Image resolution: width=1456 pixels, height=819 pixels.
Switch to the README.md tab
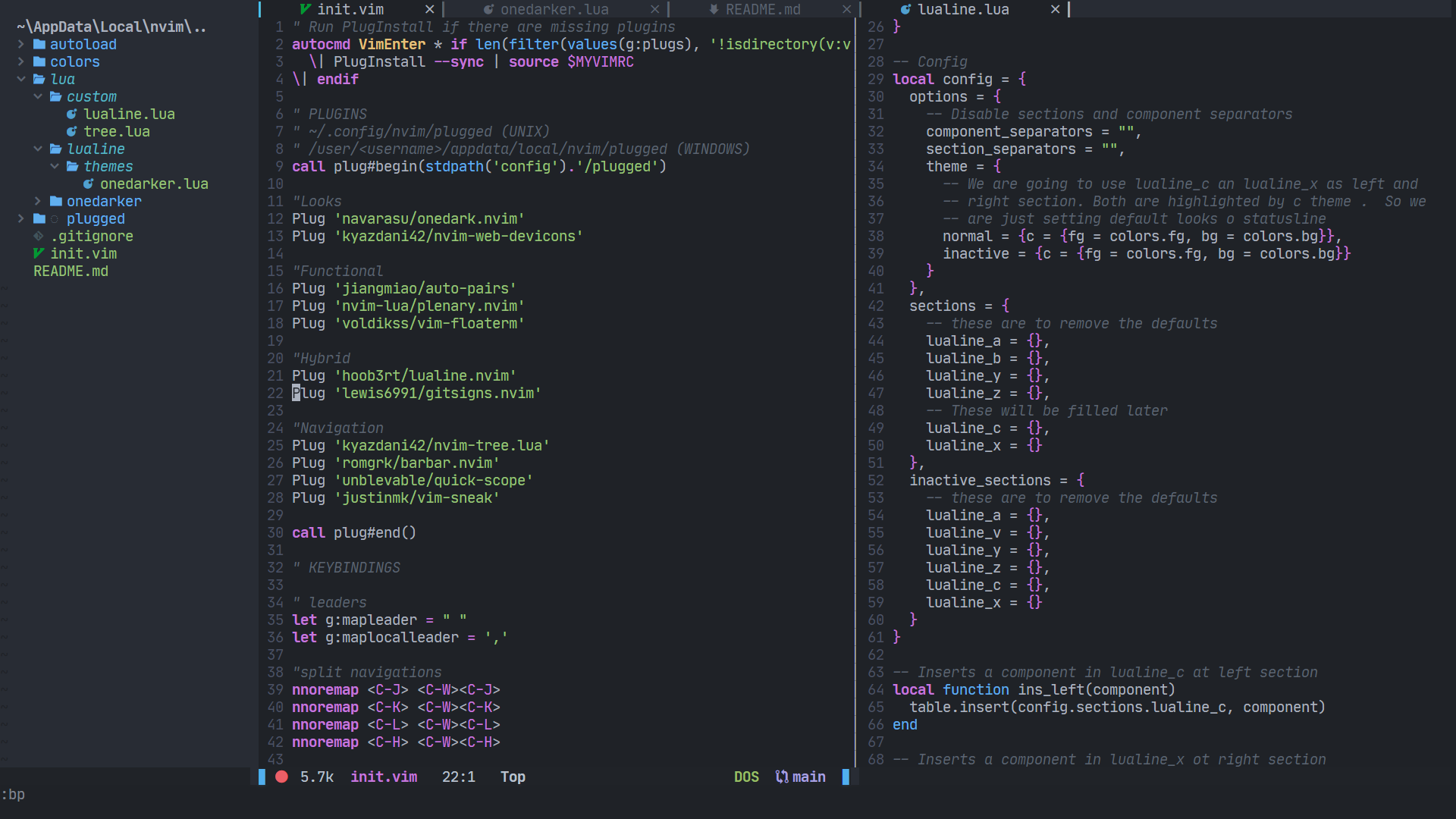click(x=762, y=9)
